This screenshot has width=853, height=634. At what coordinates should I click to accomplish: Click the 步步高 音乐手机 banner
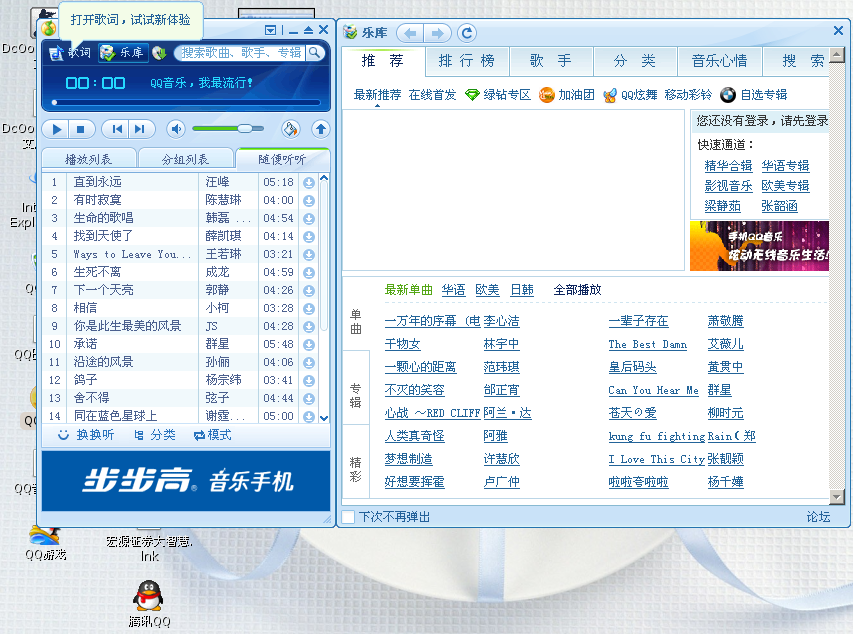(x=186, y=481)
